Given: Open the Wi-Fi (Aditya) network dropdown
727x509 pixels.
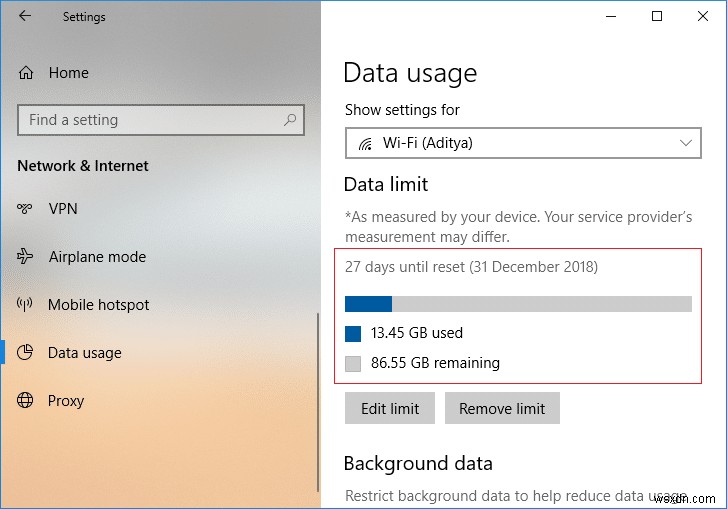Looking at the screenshot, I should (x=524, y=143).
